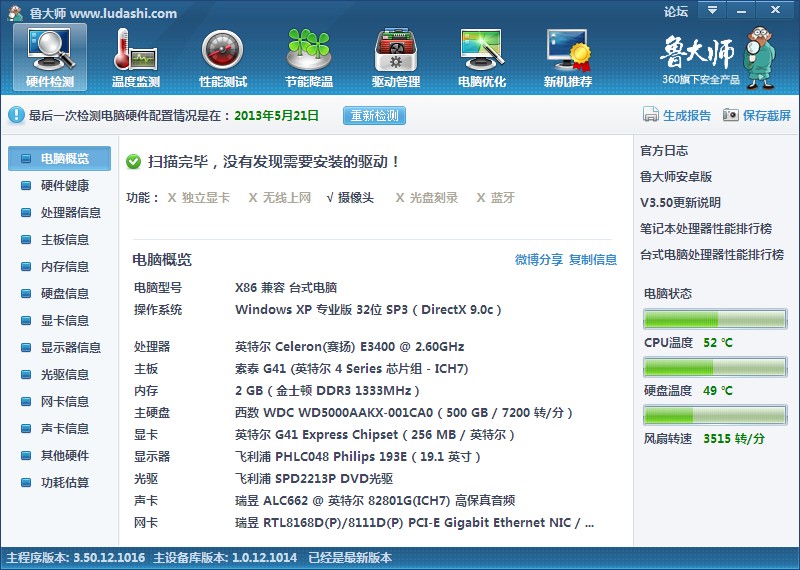The width and height of the screenshot is (800, 570).
Task: Open the V3.50更新说明 link
Action: point(681,203)
